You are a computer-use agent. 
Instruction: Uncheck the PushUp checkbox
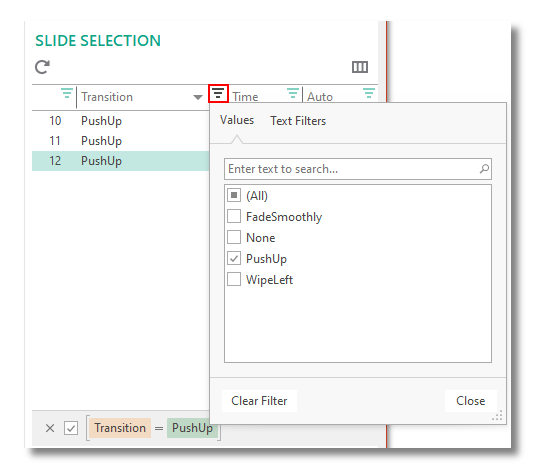click(x=234, y=258)
